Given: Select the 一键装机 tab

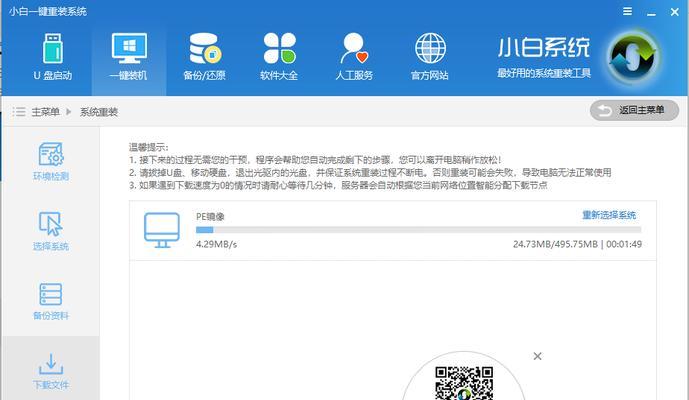Looking at the screenshot, I should coord(129,57).
